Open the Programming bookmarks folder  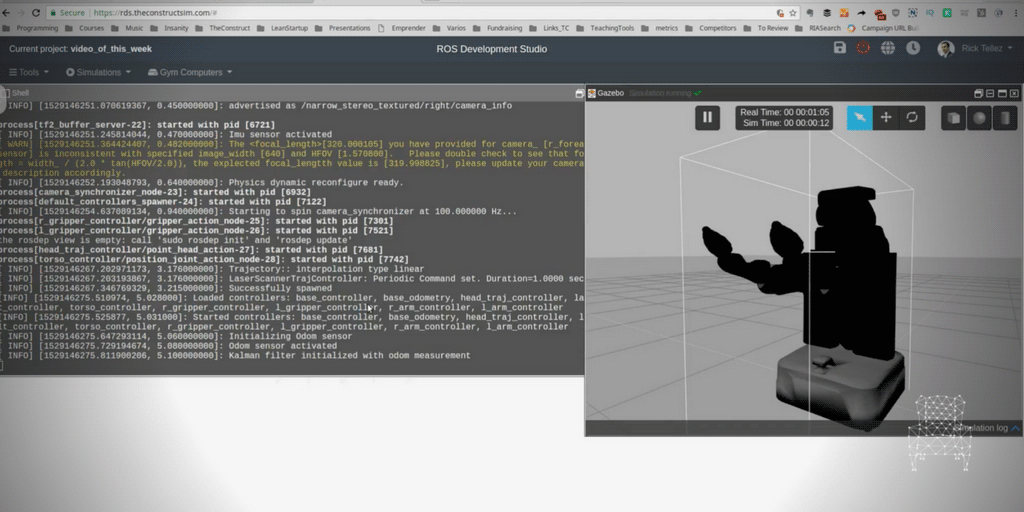[x=31, y=28]
